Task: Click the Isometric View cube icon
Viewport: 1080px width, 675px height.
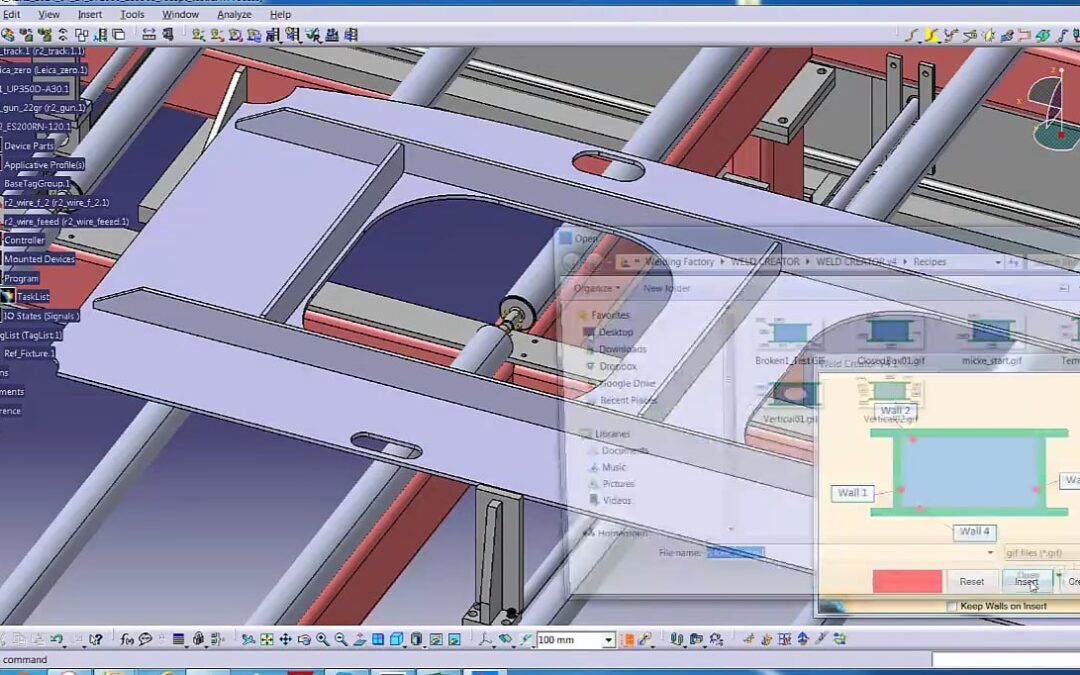Action: [x=397, y=640]
